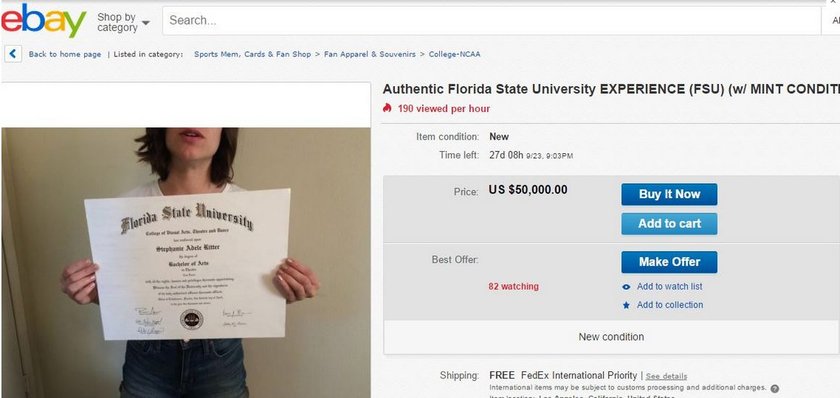Open the College-NCAA breadcrumb
The width and height of the screenshot is (840, 398).
pyautogui.click(x=454, y=54)
